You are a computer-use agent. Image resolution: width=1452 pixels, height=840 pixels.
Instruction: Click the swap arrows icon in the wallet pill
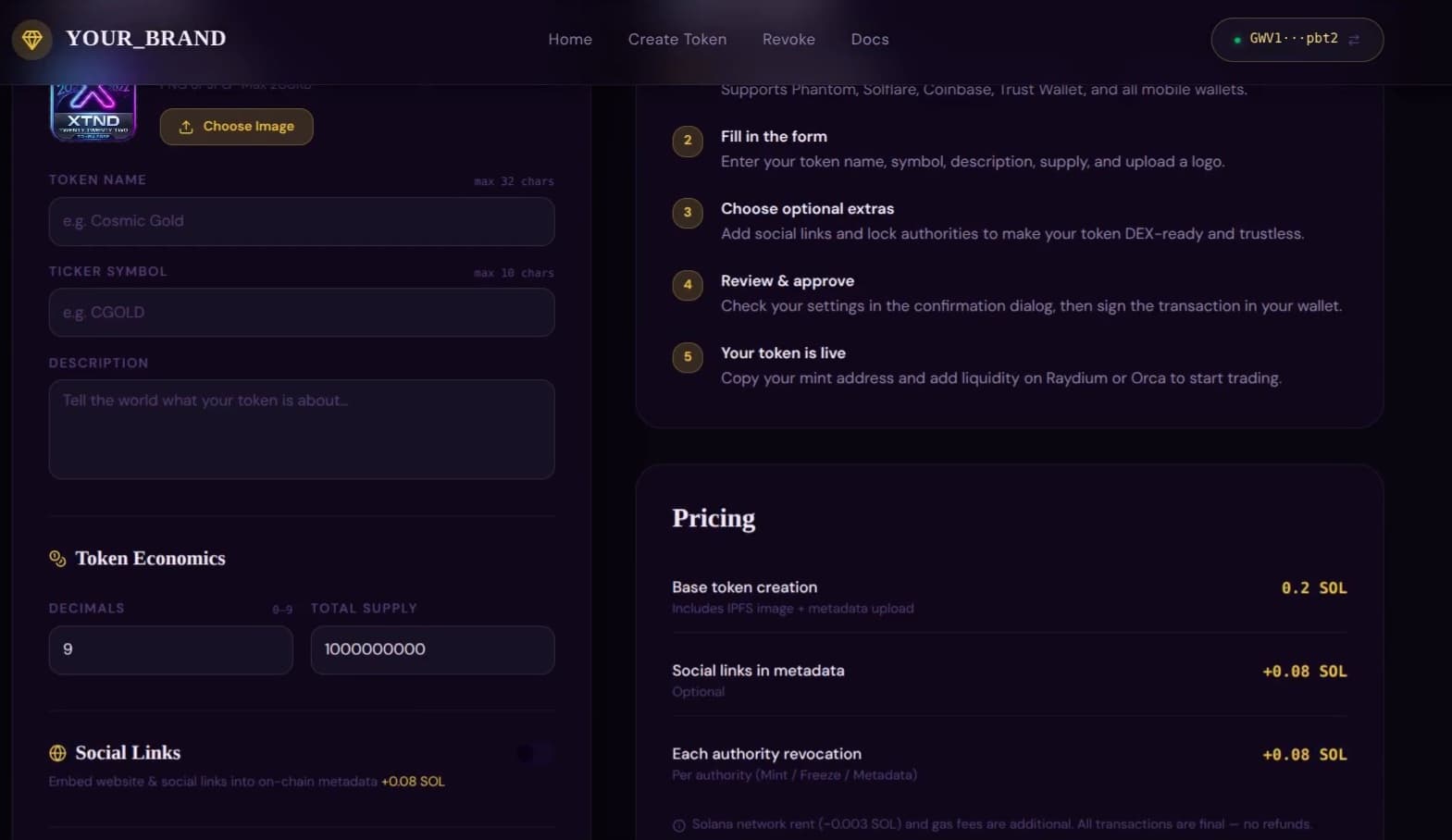[1354, 40]
